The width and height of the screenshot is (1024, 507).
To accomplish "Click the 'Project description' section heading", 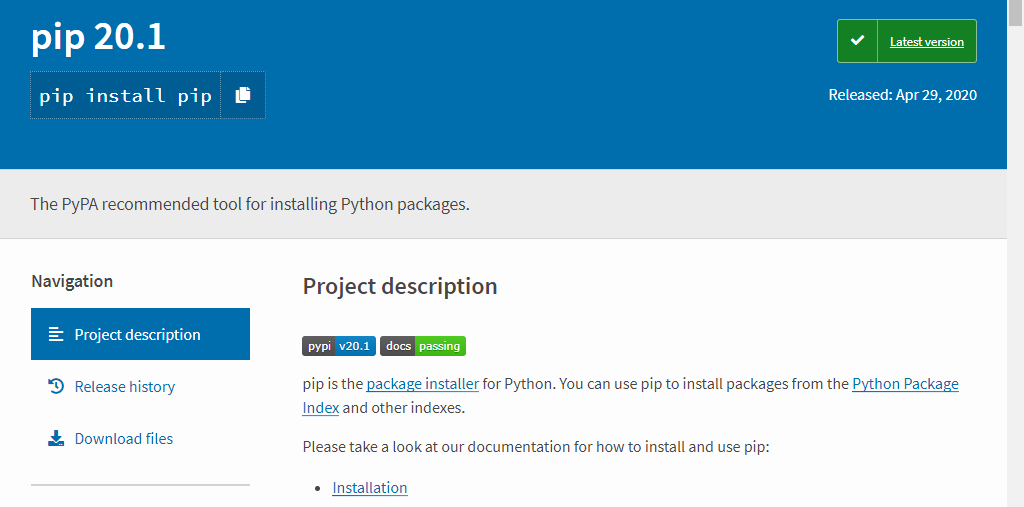I will pos(400,286).
